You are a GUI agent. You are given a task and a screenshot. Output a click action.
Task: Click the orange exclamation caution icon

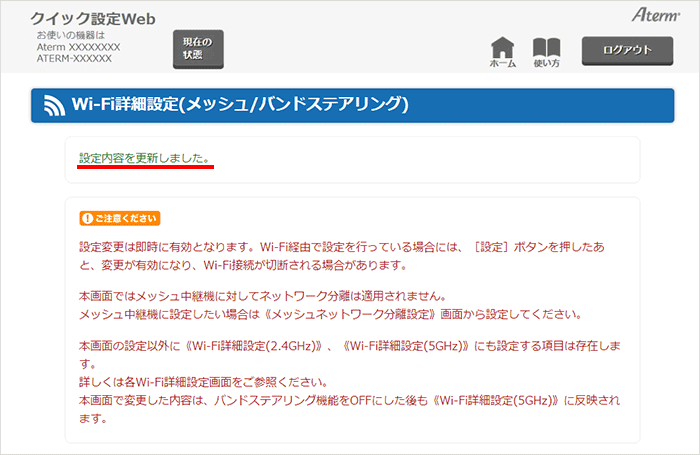(x=87, y=218)
